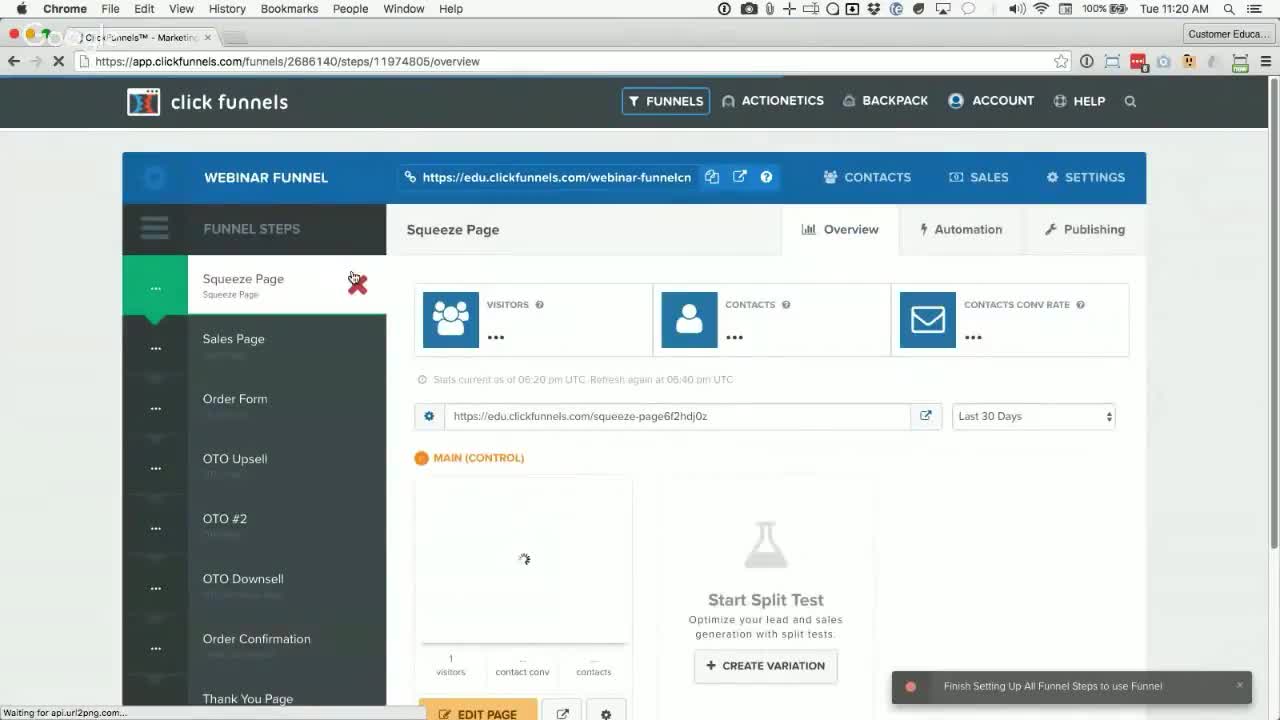Preview page with external link icon beside Edit Page
The width and height of the screenshot is (1280, 720).
[562, 714]
